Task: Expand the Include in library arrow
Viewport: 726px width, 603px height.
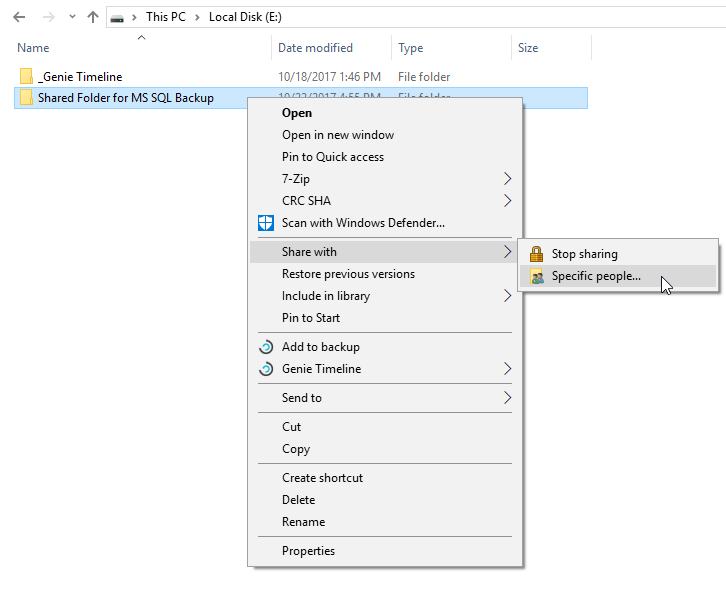Action: 507,296
